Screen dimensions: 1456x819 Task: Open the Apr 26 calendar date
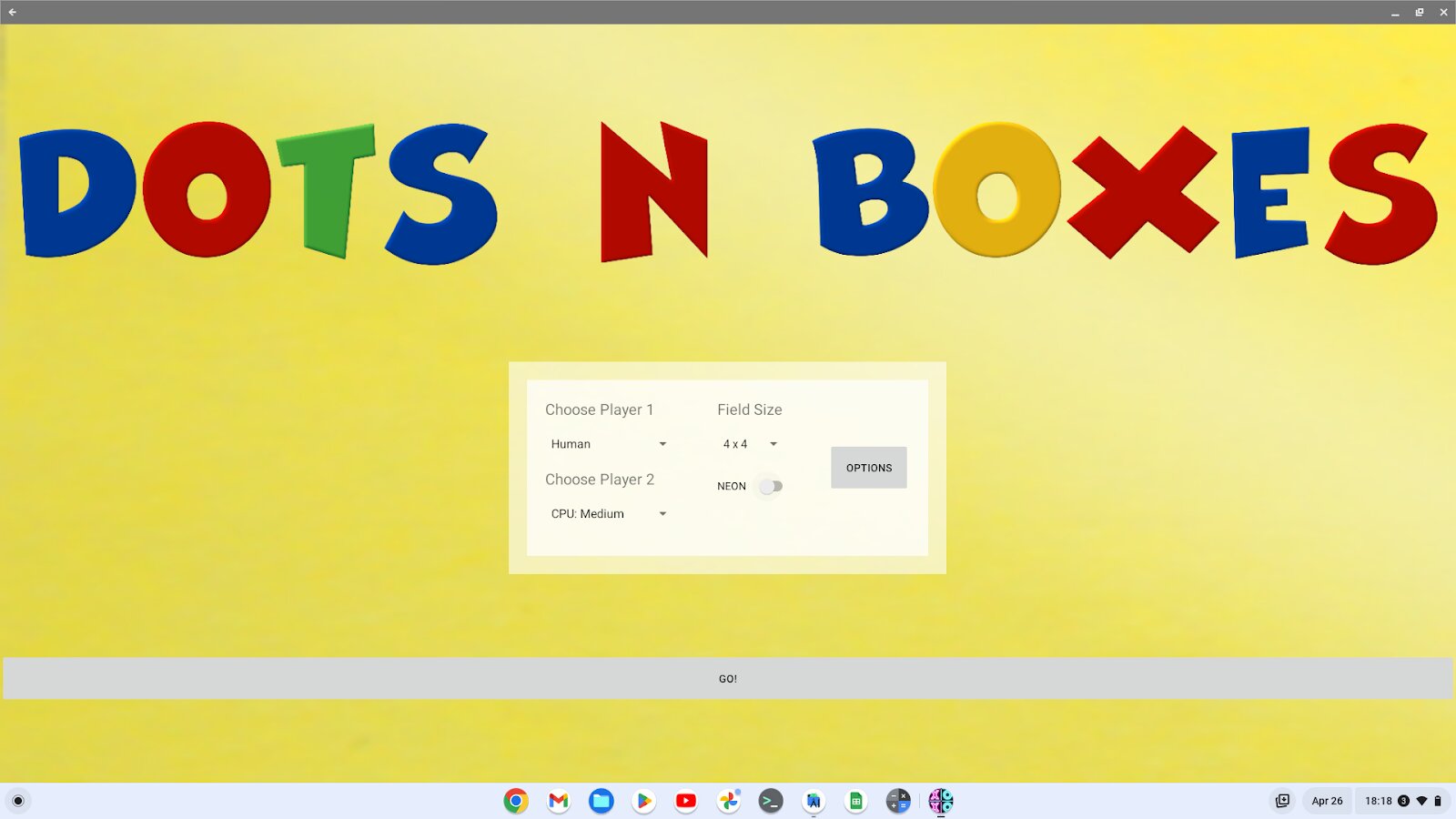[1327, 801]
